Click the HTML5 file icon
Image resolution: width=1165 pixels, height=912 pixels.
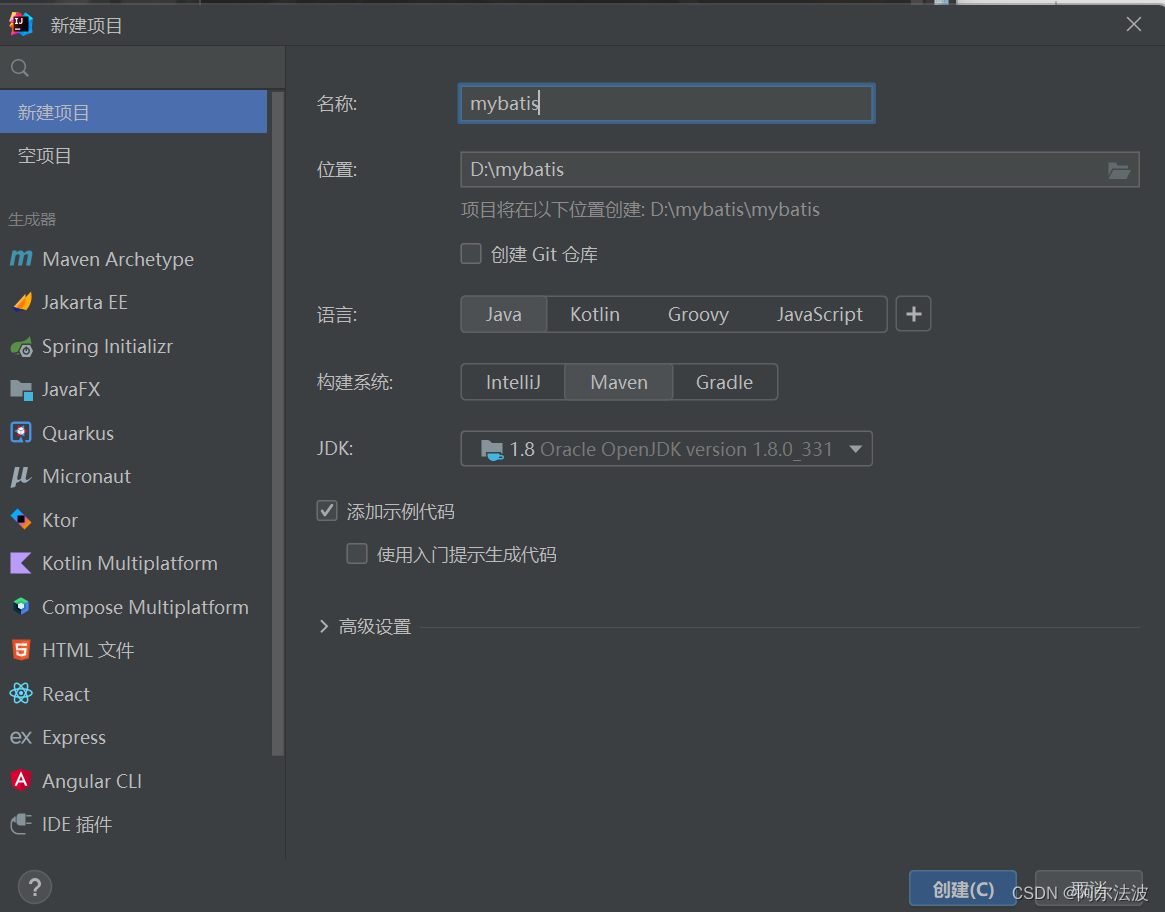(21, 650)
